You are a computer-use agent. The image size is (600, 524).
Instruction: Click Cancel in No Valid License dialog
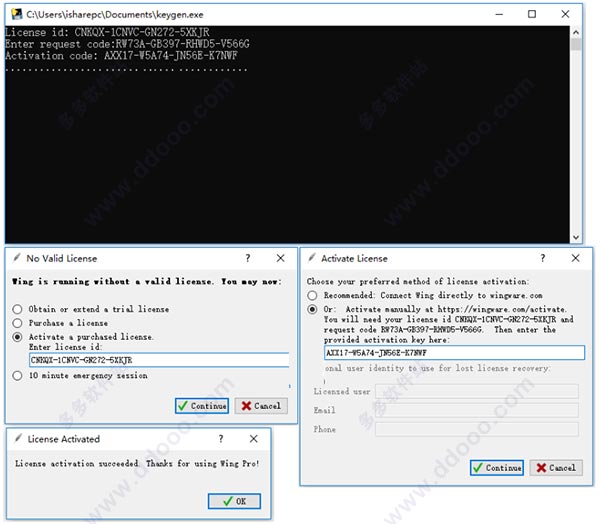point(261,406)
